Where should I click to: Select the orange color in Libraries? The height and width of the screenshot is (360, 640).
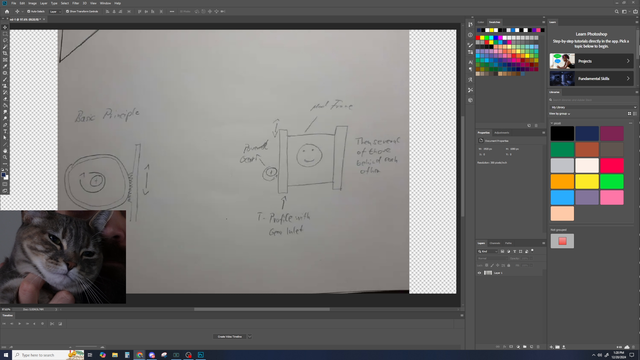(562, 182)
